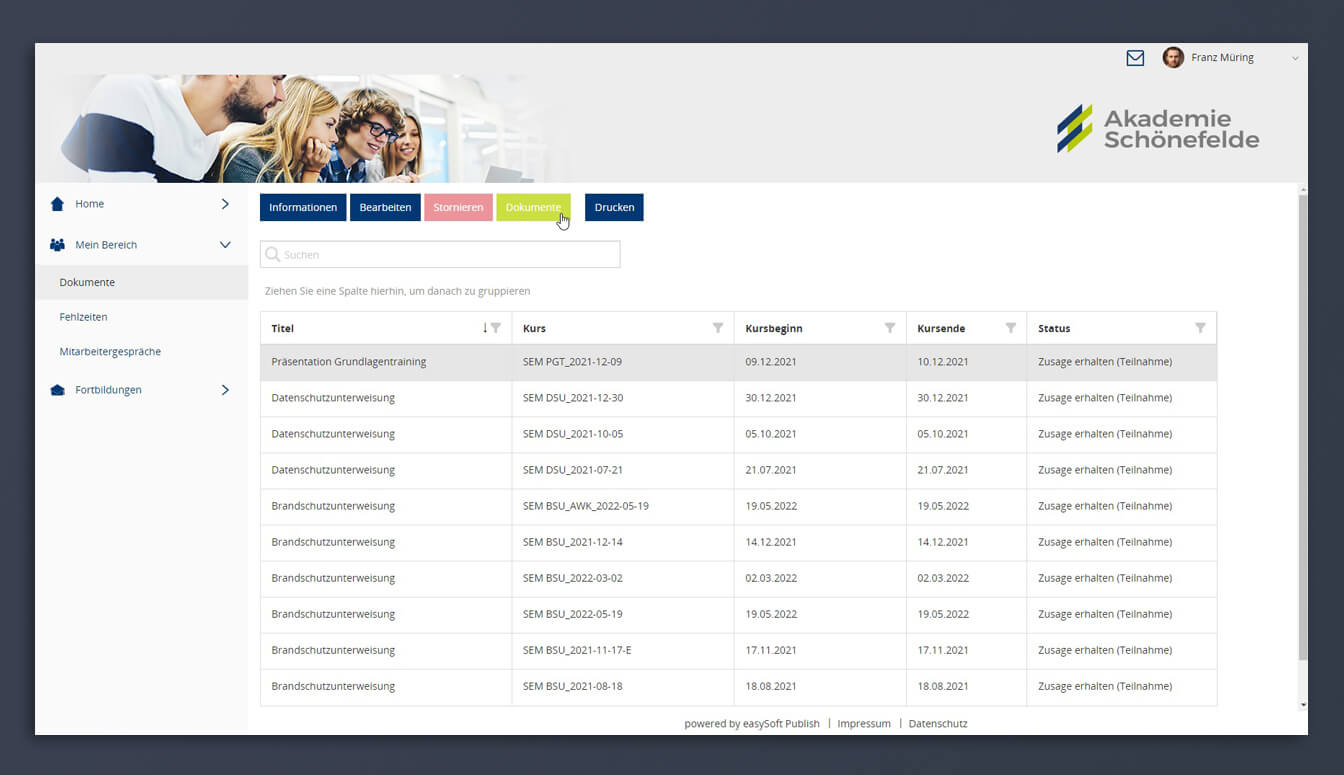The image size is (1344, 775).
Task: Click the Suchen search field
Action: coord(440,254)
